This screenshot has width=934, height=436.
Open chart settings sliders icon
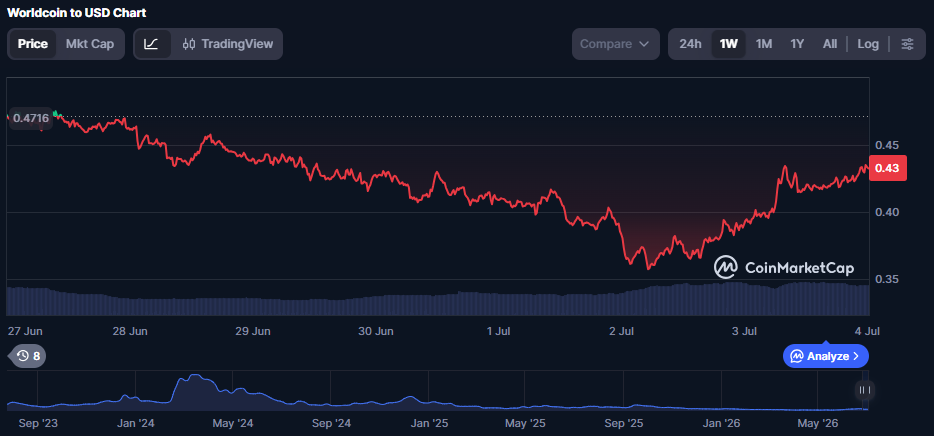(907, 44)
